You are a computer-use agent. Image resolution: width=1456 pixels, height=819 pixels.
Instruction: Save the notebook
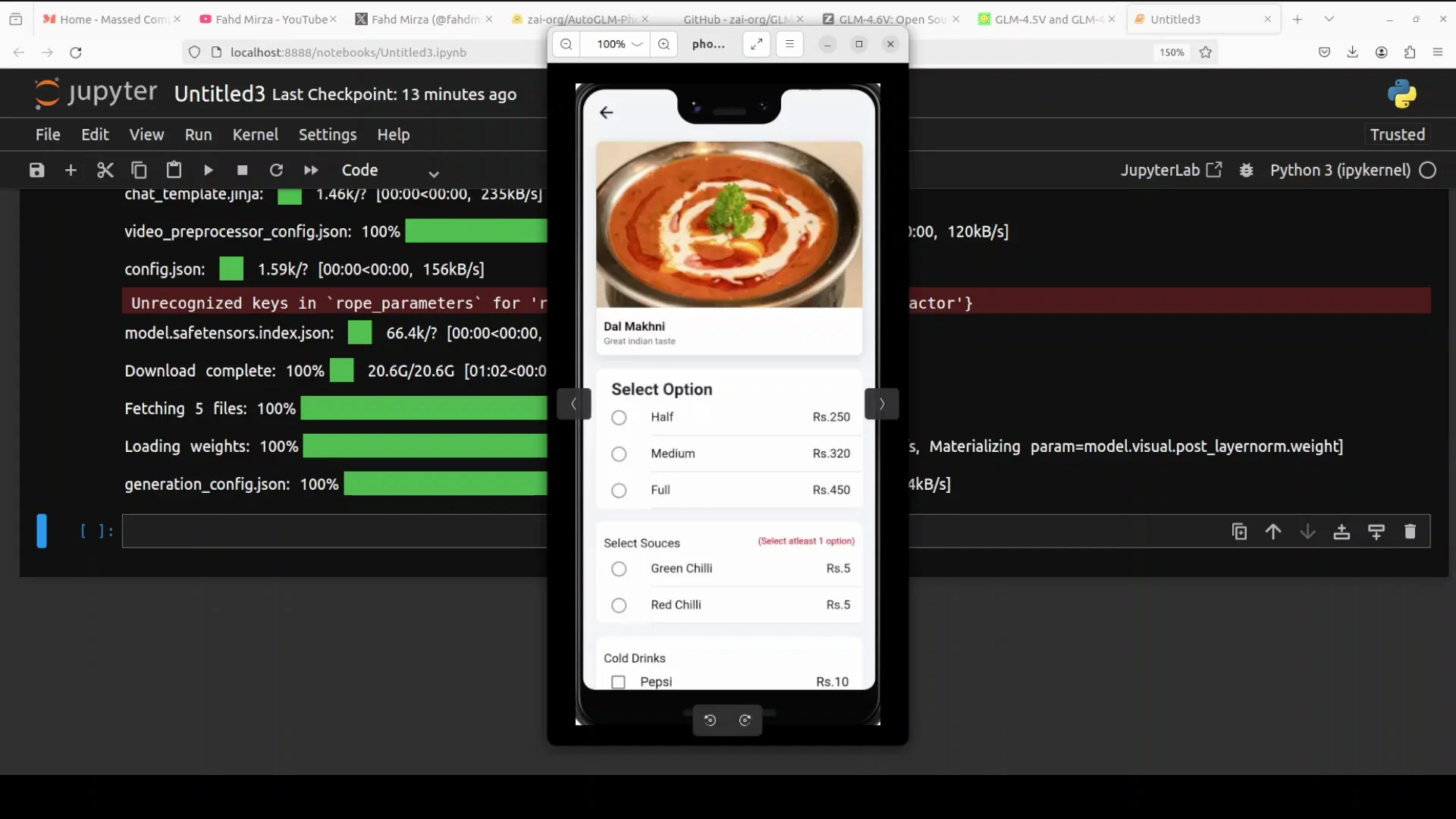click(36, 170)
